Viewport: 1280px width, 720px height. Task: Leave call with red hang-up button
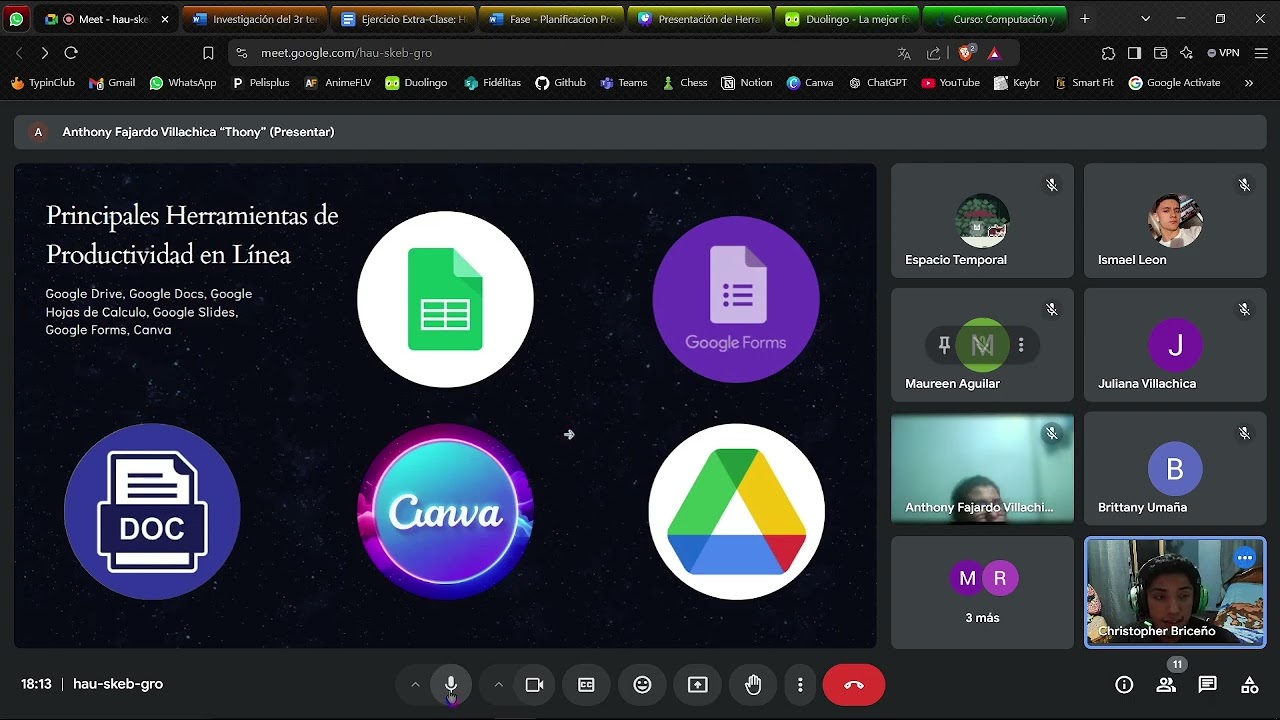tap(854, 685)
